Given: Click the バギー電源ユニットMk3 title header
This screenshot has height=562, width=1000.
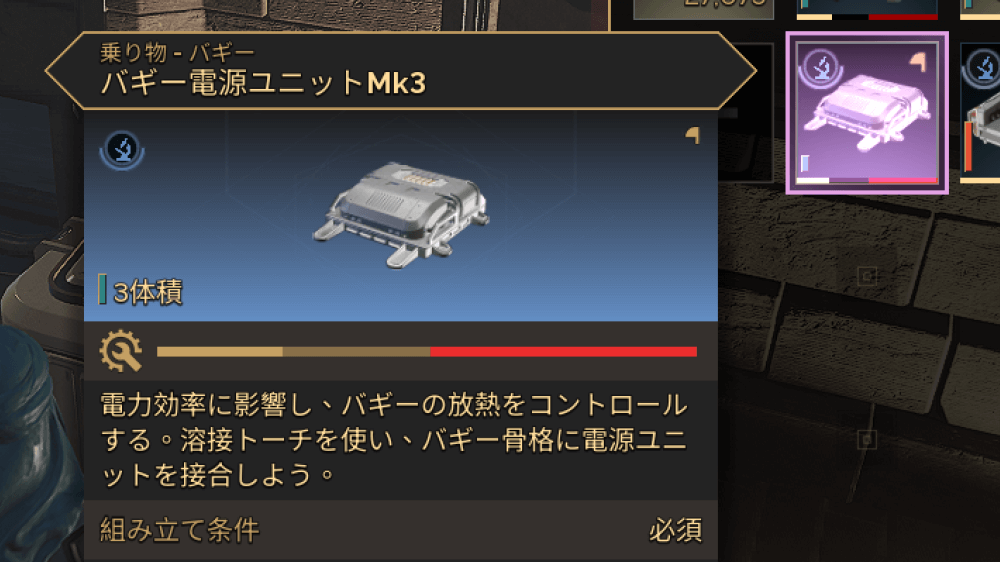Looking at the screenshot, I should click(263, 84).
